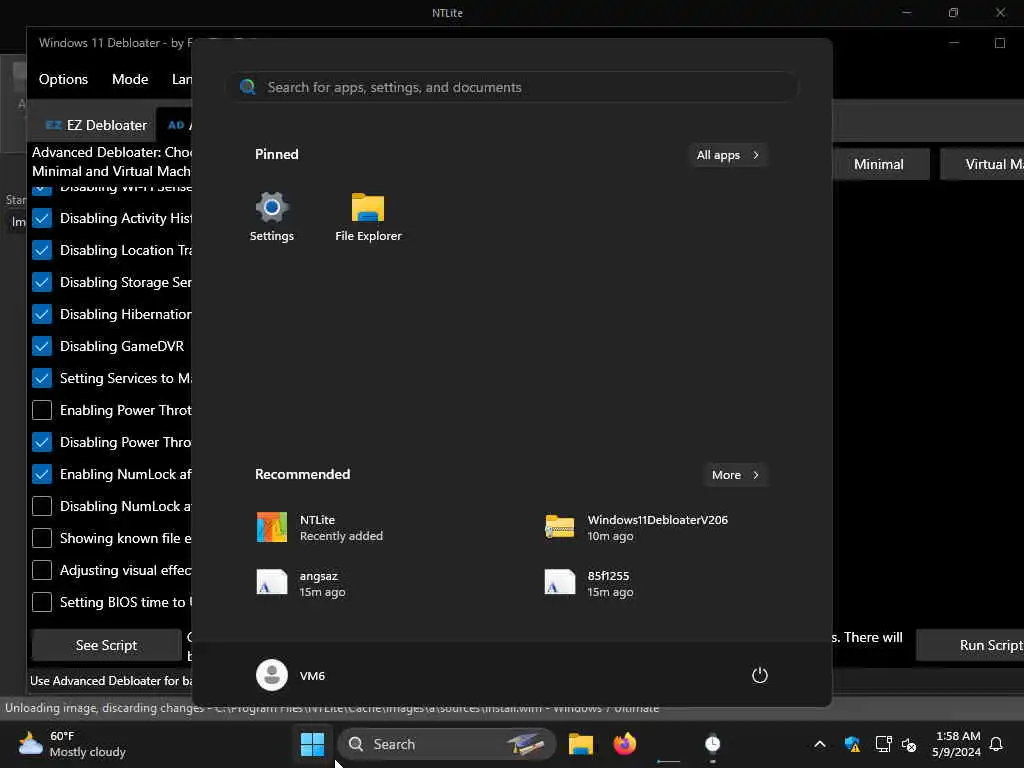This screenshot has width=1024, height=768.
Task: Click See Script button
Action: tap(106, 645)
